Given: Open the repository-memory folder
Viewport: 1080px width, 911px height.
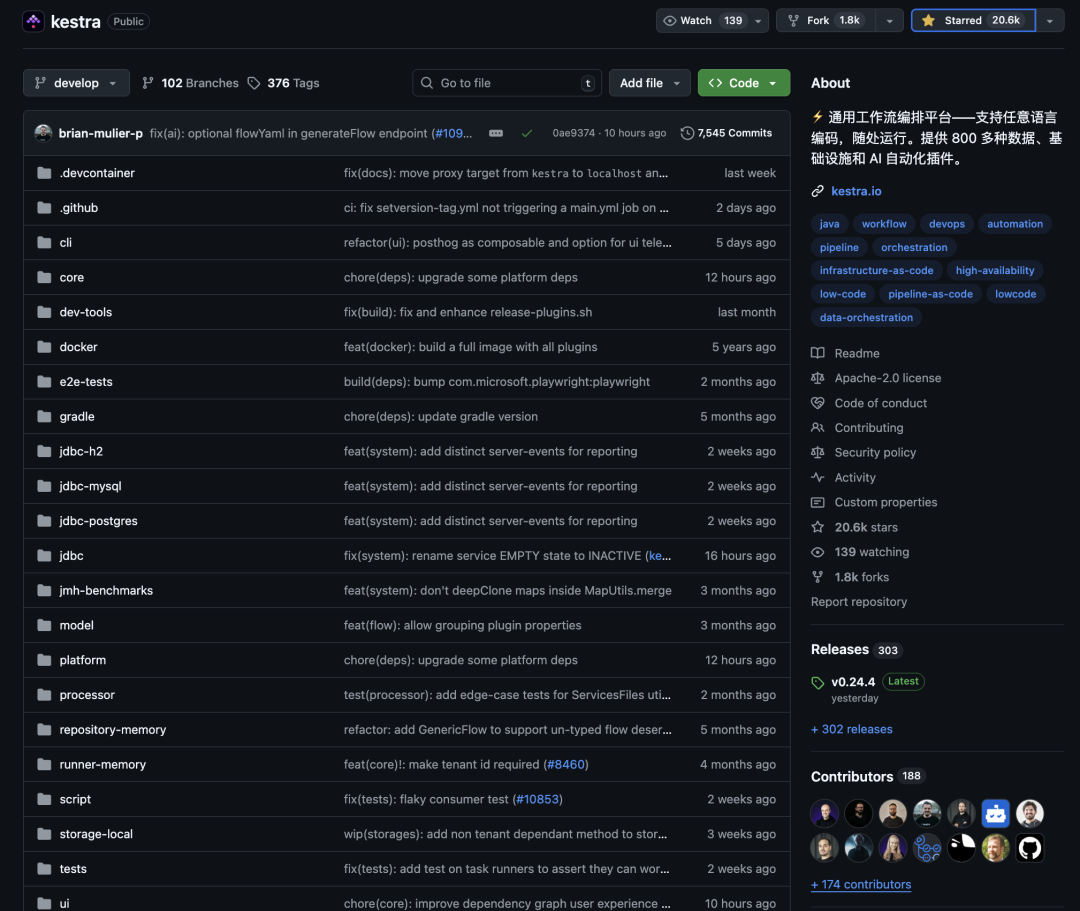Looking at the screenshot, I should (112, 730).
